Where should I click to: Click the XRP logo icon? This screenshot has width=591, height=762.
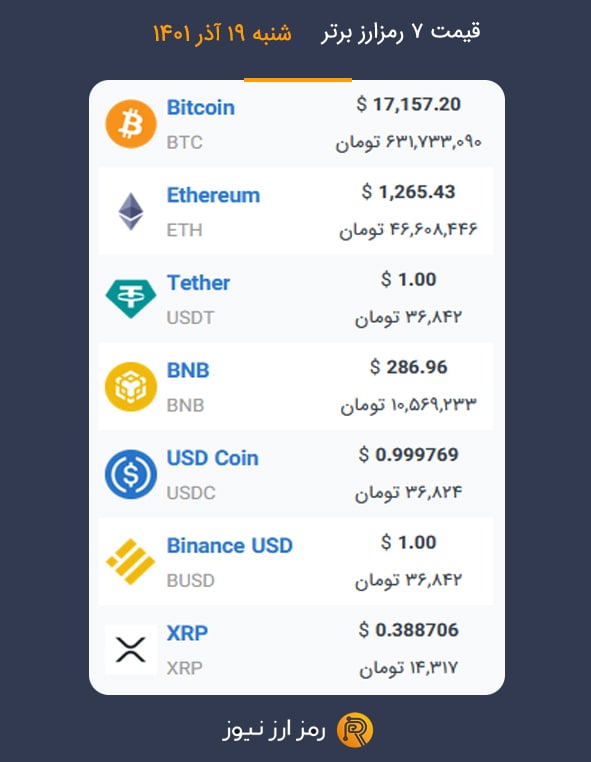[x=131, y=650]
